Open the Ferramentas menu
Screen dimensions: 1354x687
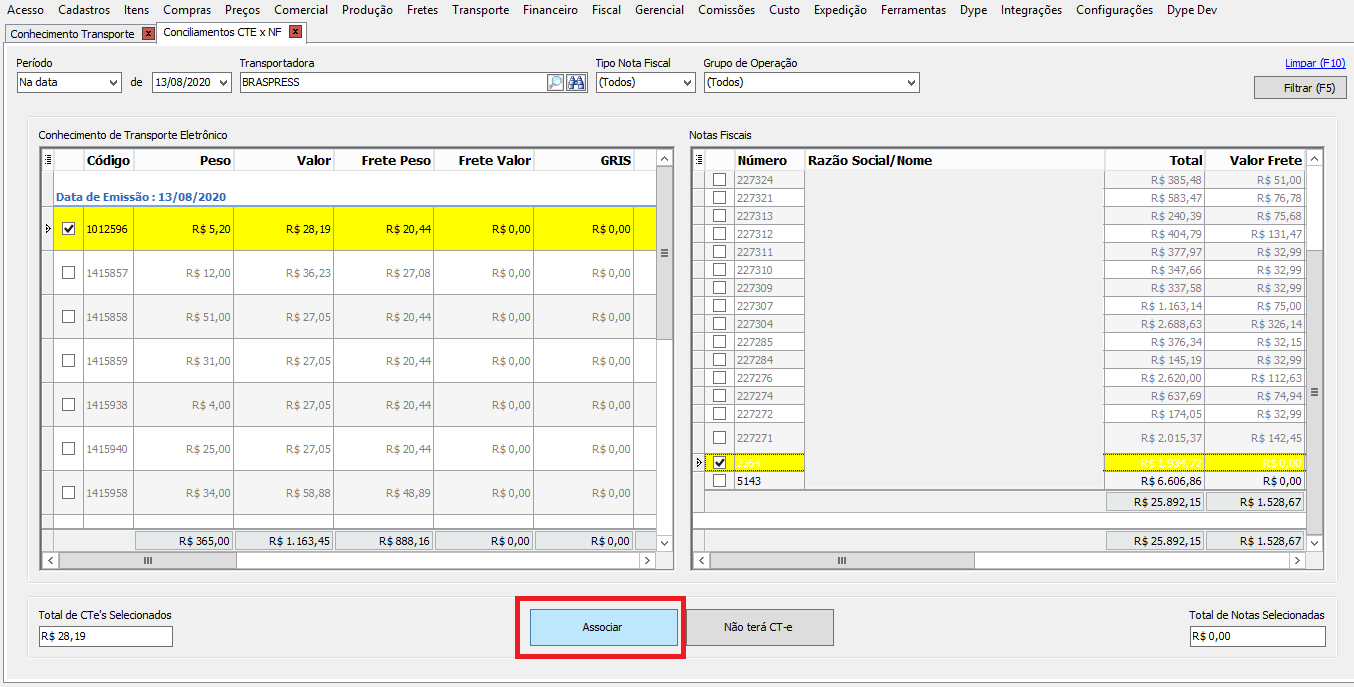[913, 10]
